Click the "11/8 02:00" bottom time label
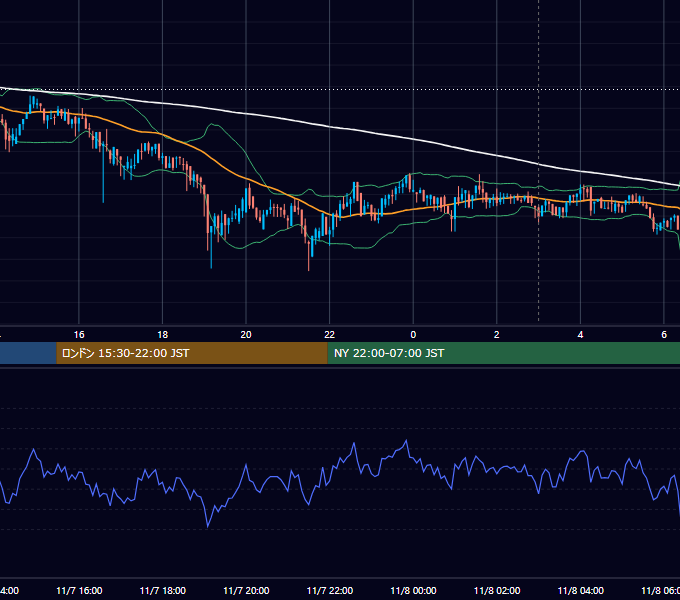Image resolution: width=680 pixels, height=600 pixels. point(497,591)
